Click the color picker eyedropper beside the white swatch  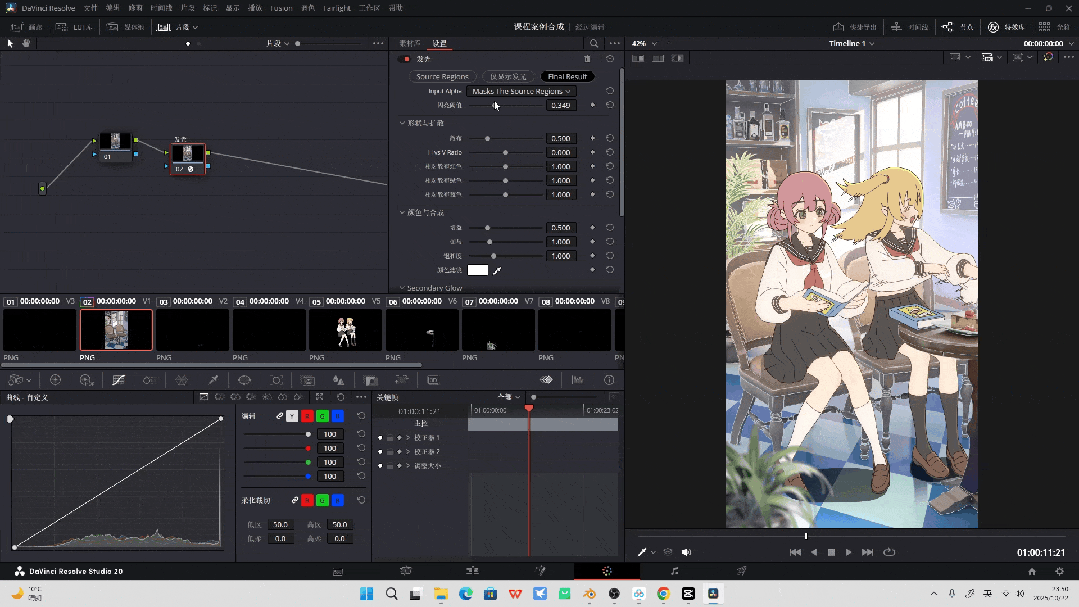497,270
